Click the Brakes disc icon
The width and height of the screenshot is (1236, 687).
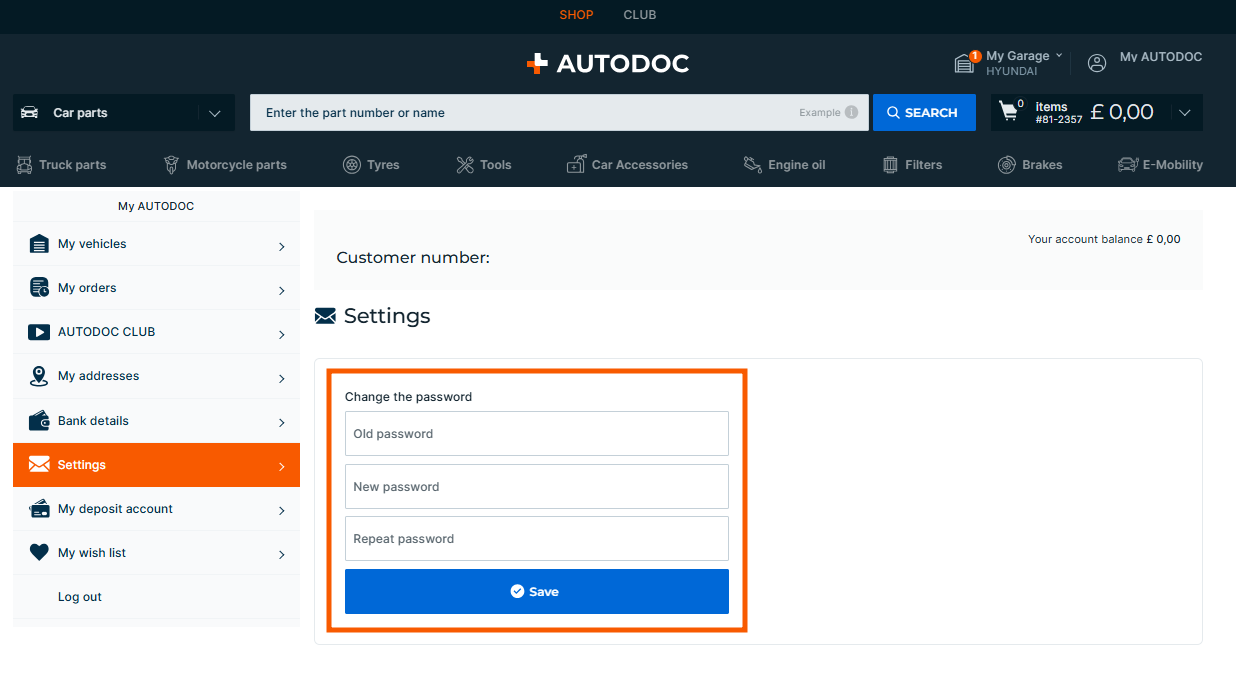(x=1007, y=165)
